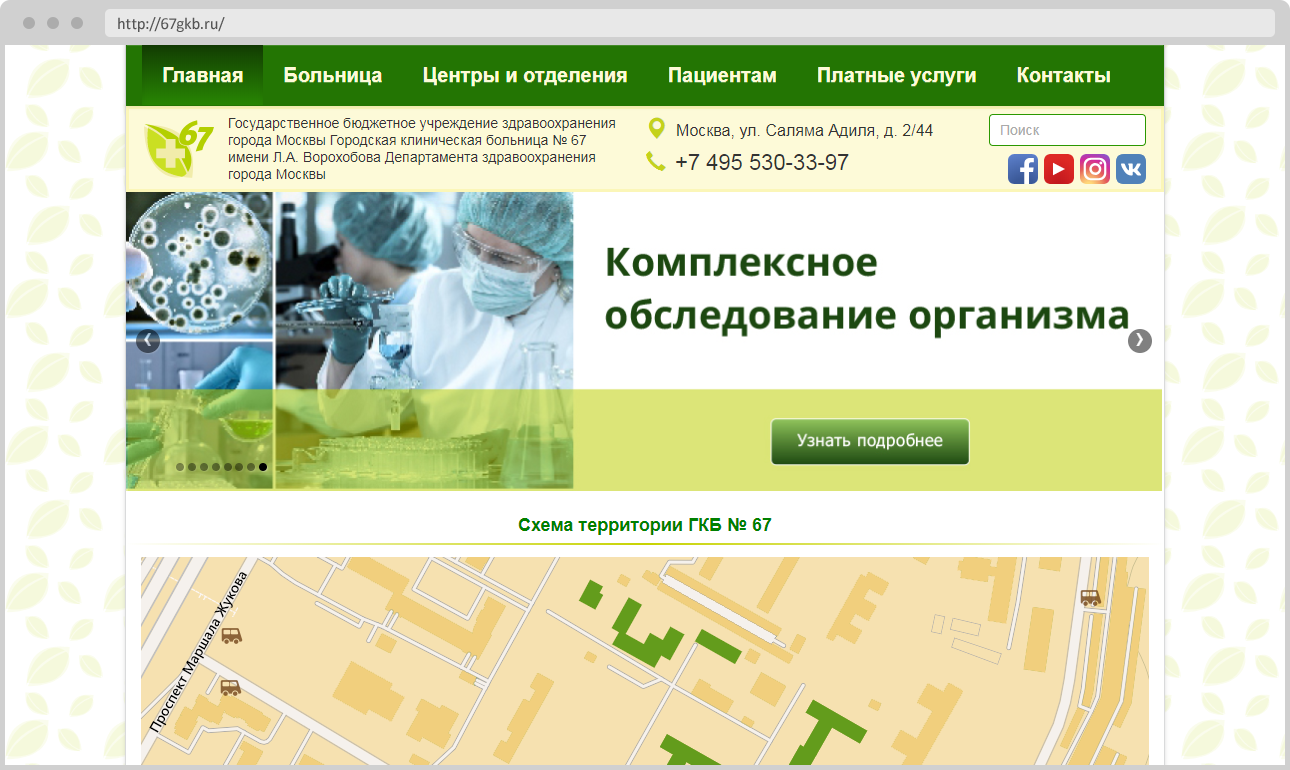Click the location pin icon beside the address
This screenshot has height=770, width=1290.
coord(657,129)
